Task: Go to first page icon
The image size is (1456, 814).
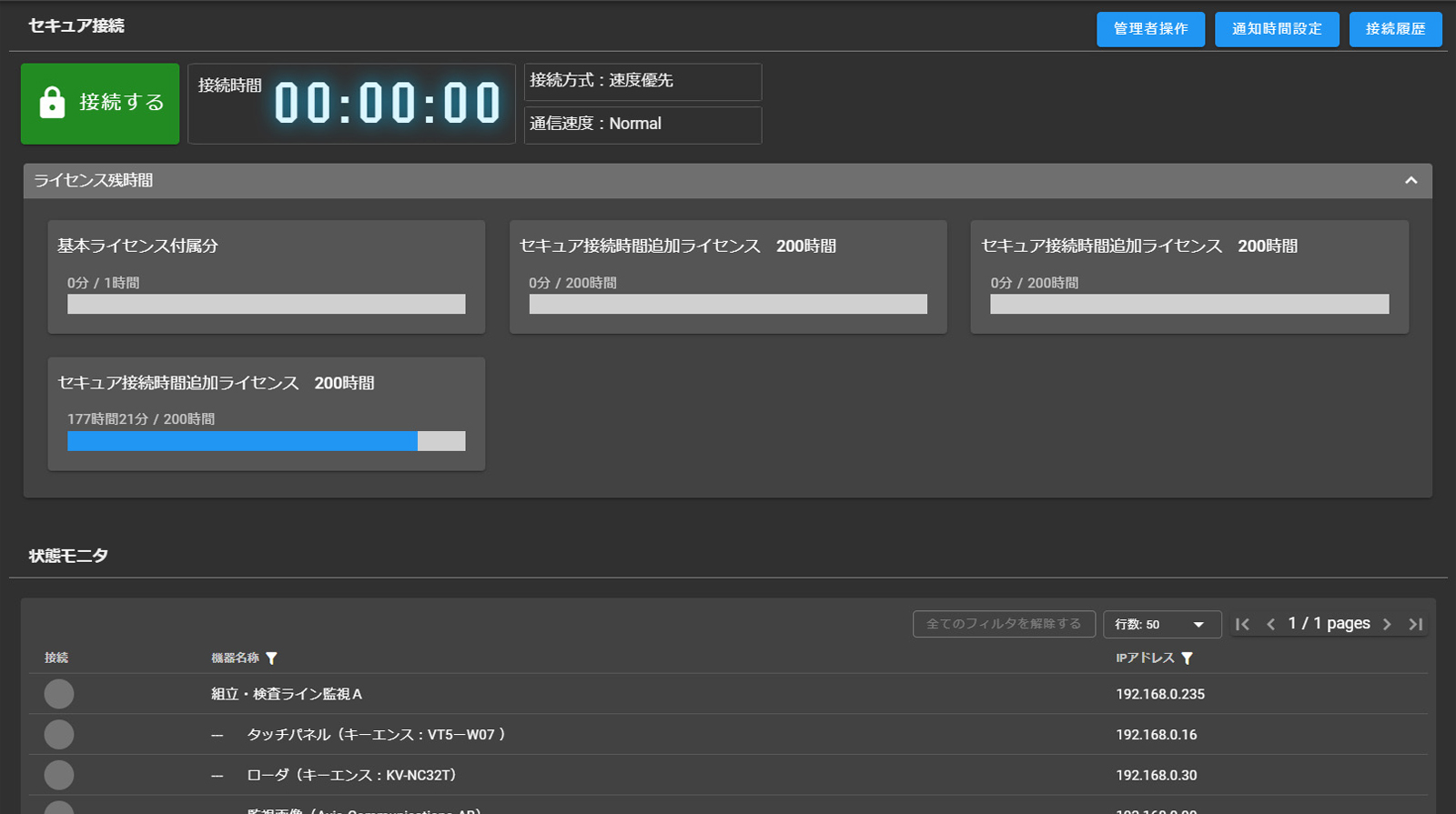Action: pos(1242,624)
